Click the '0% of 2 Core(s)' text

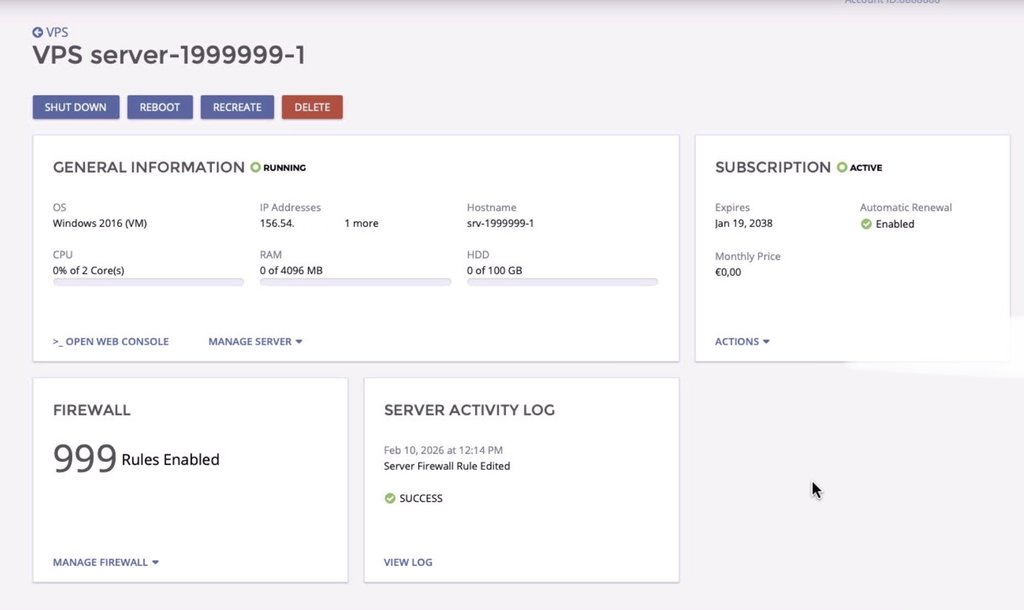[89, 270]
